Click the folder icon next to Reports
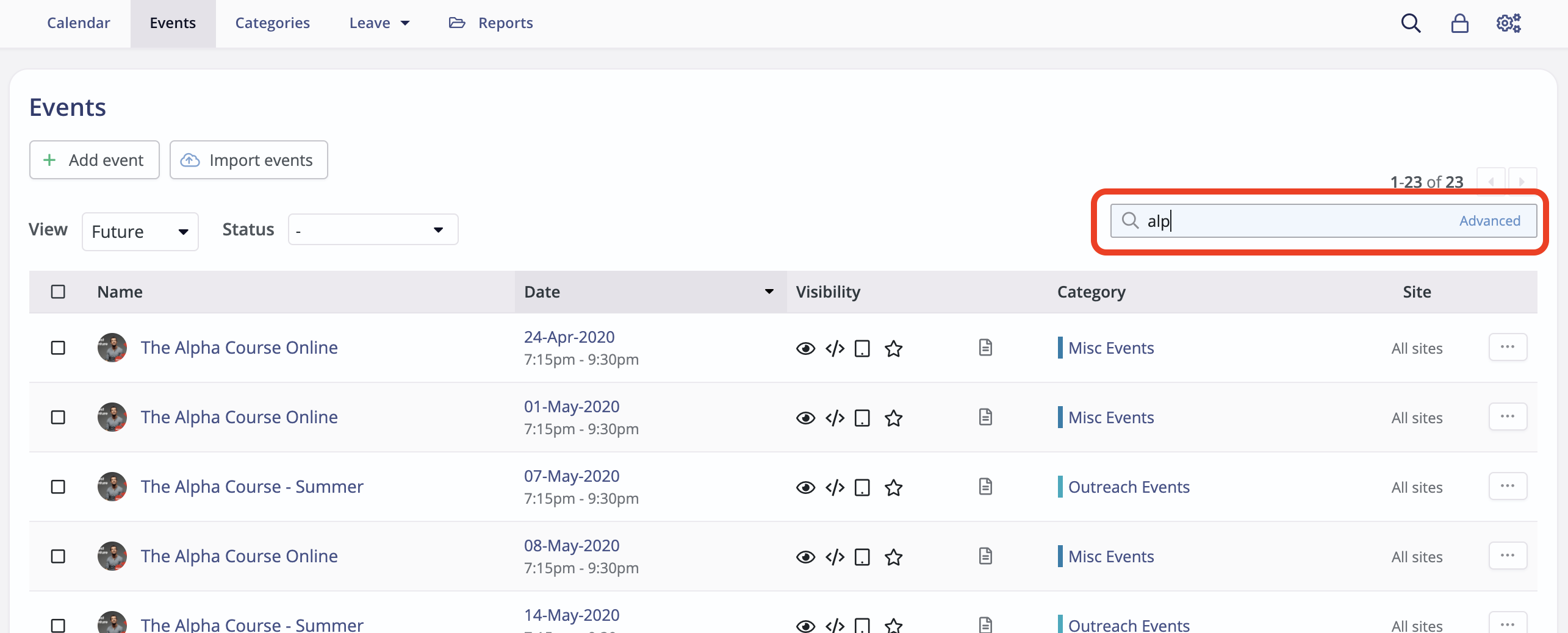The image size is (1568, 633). pos(456,23)
